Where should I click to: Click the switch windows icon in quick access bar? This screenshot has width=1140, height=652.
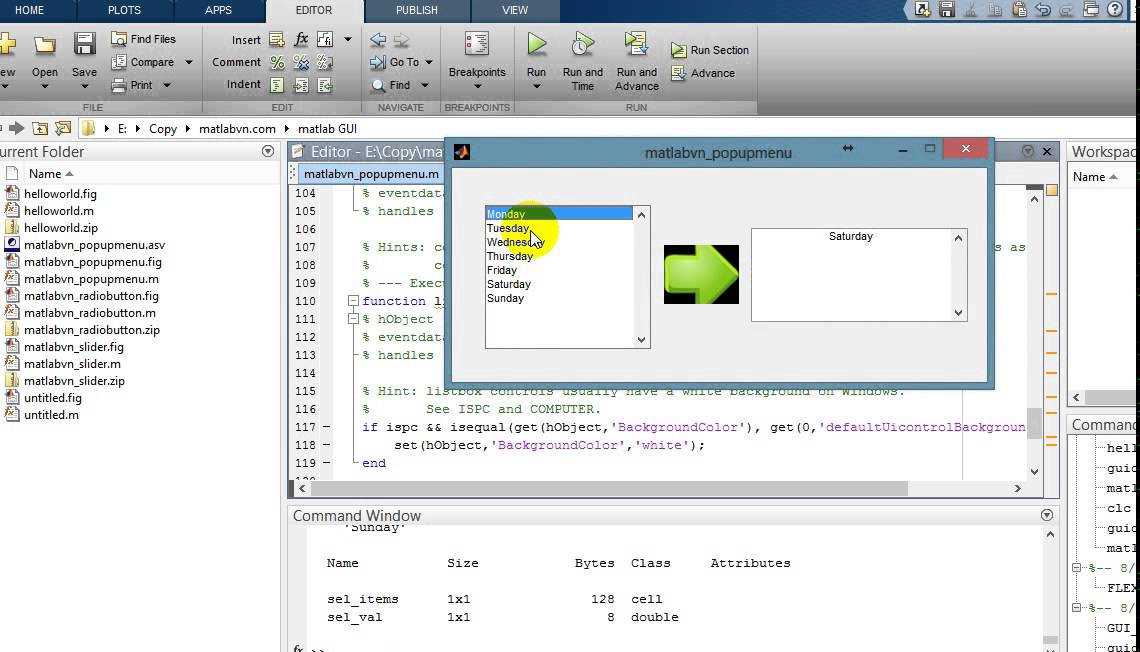1091,9
